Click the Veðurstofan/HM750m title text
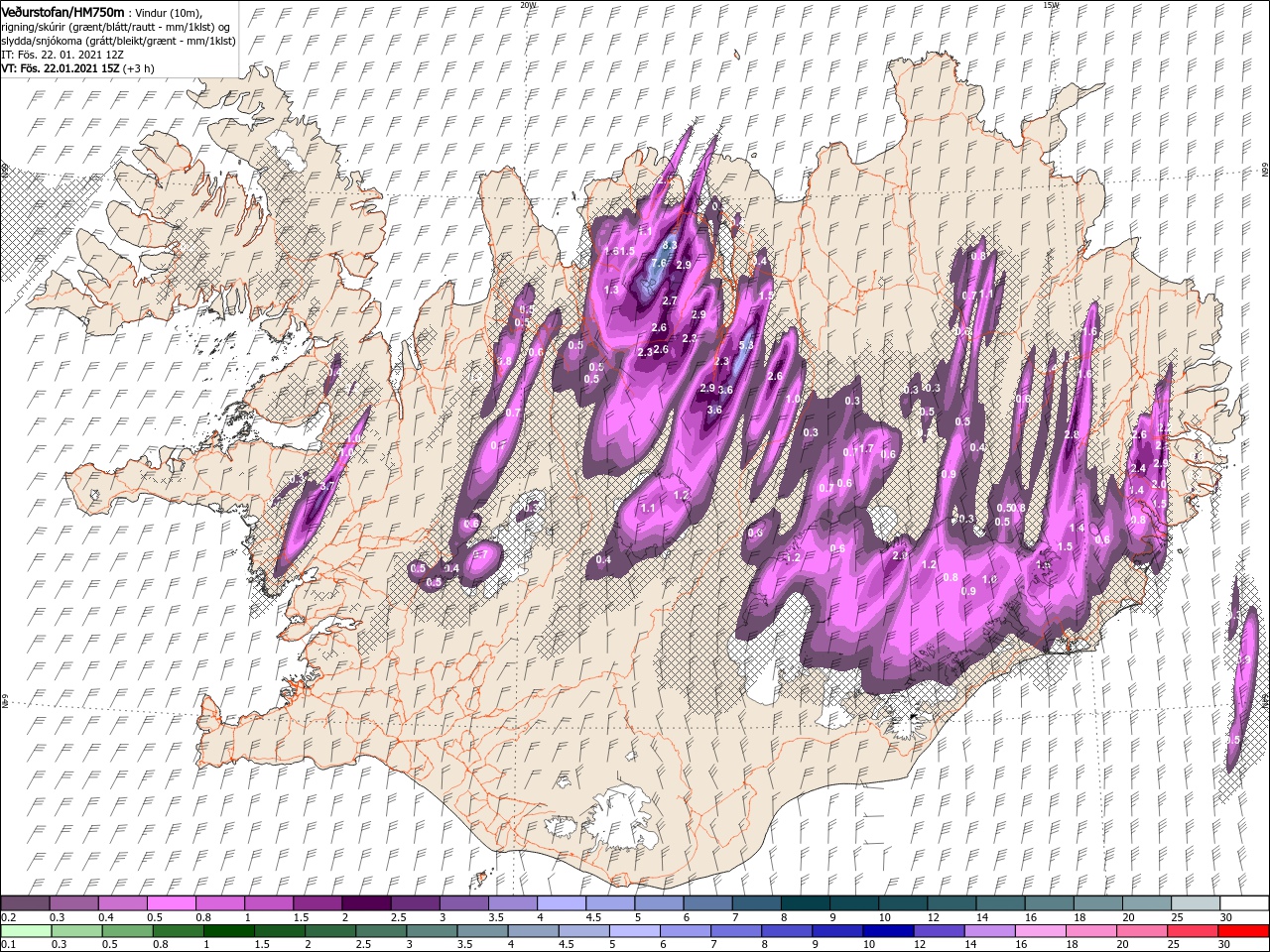 (63, 12)
